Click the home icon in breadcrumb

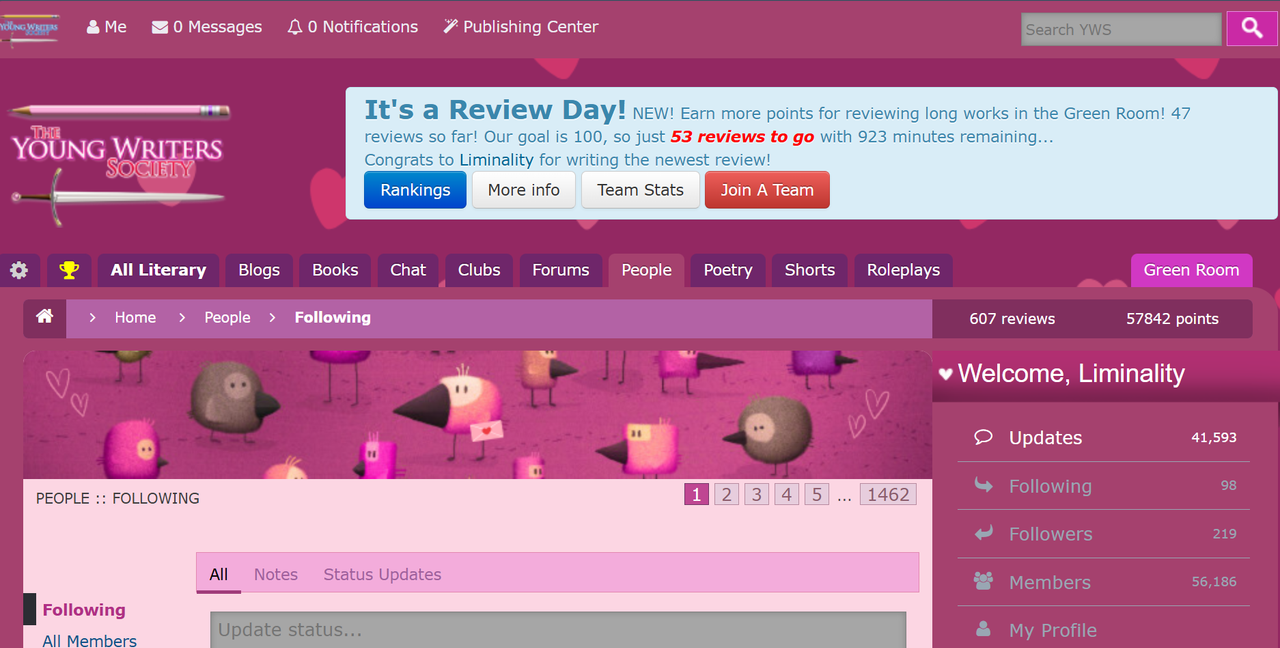[45, 318]
